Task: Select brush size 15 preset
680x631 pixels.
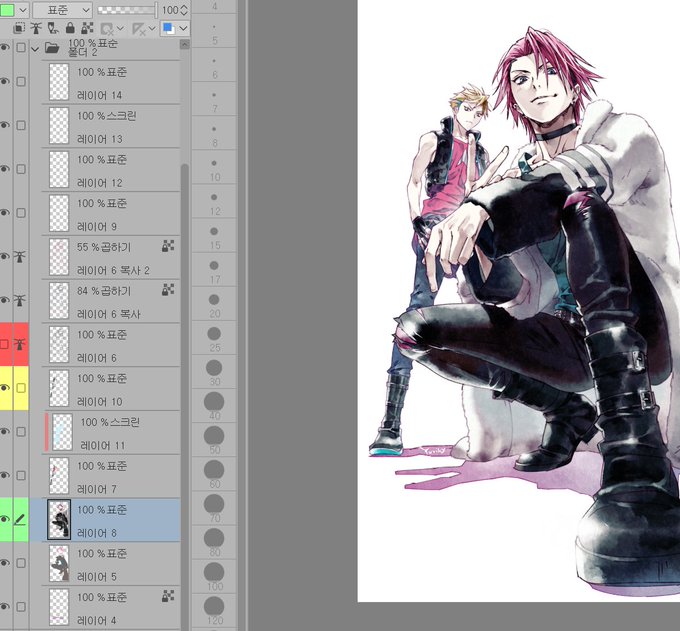Action: (x=214, y=236)
